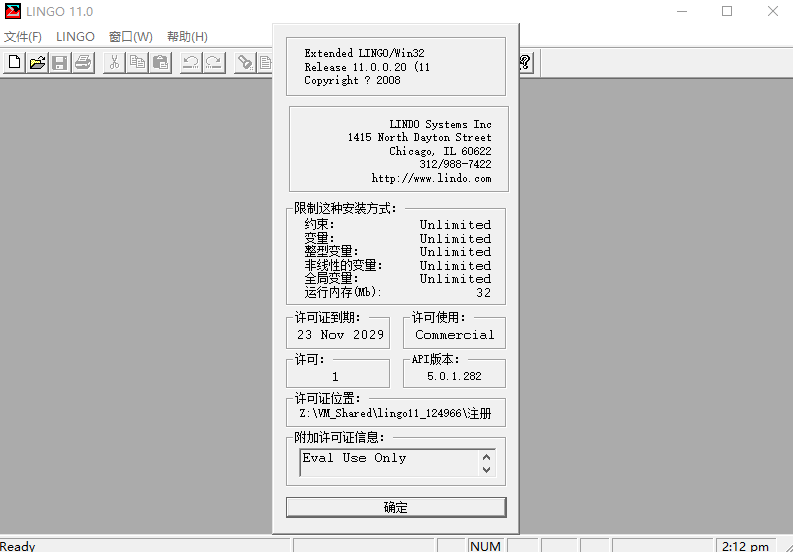Click the Find flashlight icon

tap(245, 63)
